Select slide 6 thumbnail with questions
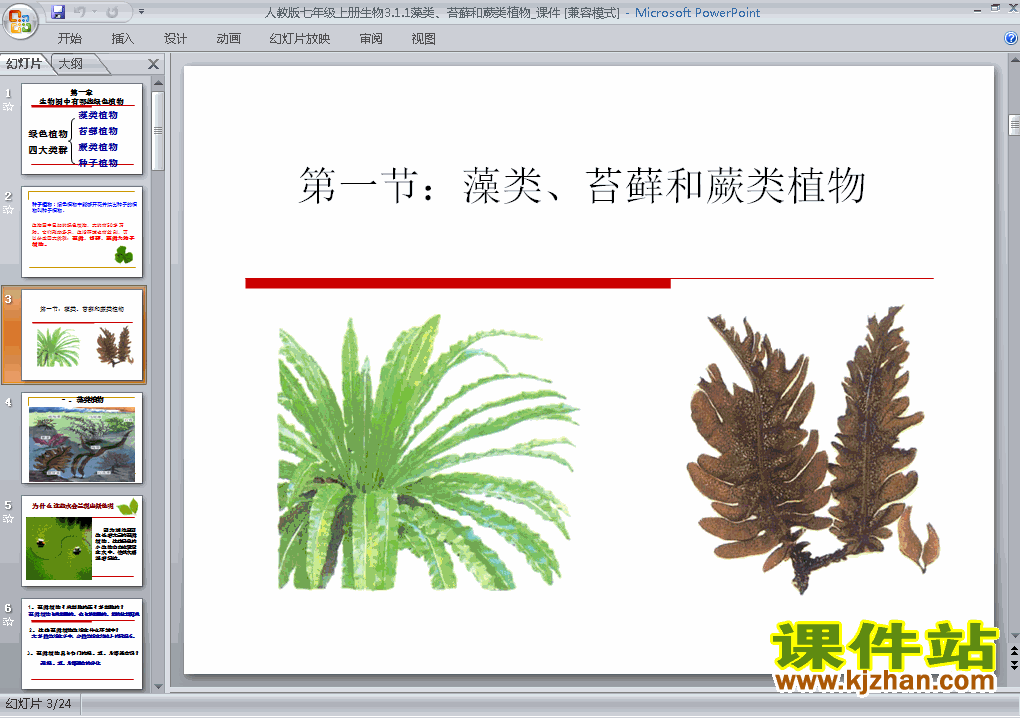The image size is (1020, 718). tap(82, 644)
